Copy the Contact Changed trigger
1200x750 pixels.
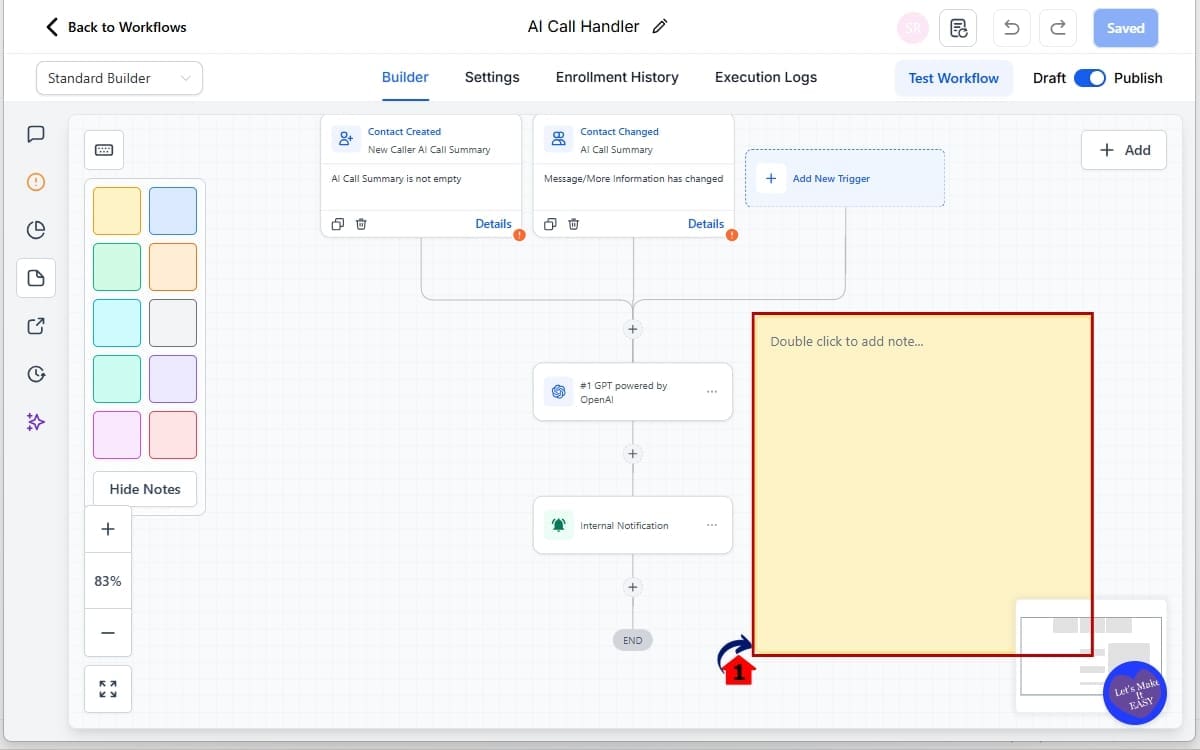(x=550, y=224)
